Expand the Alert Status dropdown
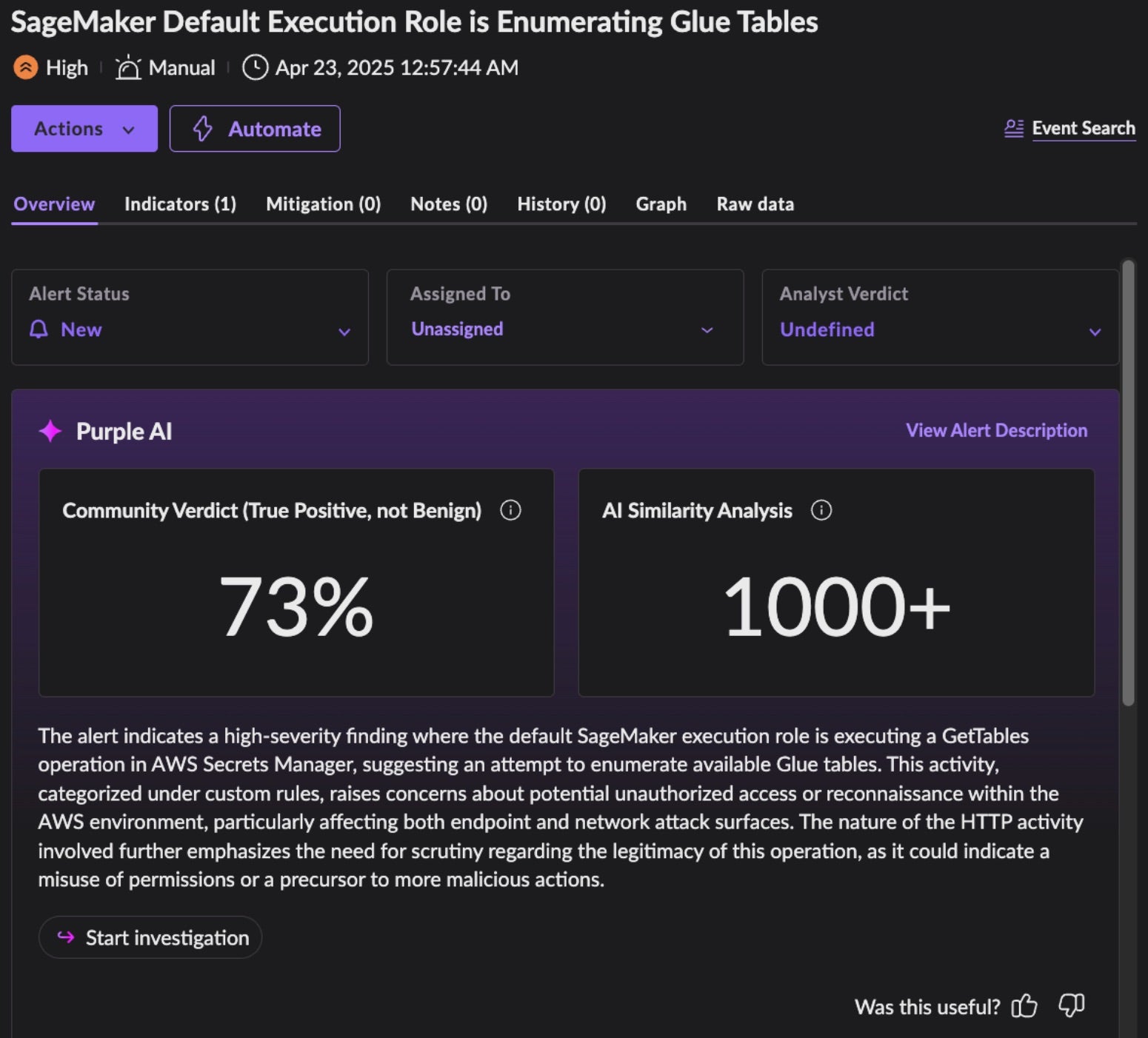This screenshot has height=1038, width=1148. pos(344,331)
